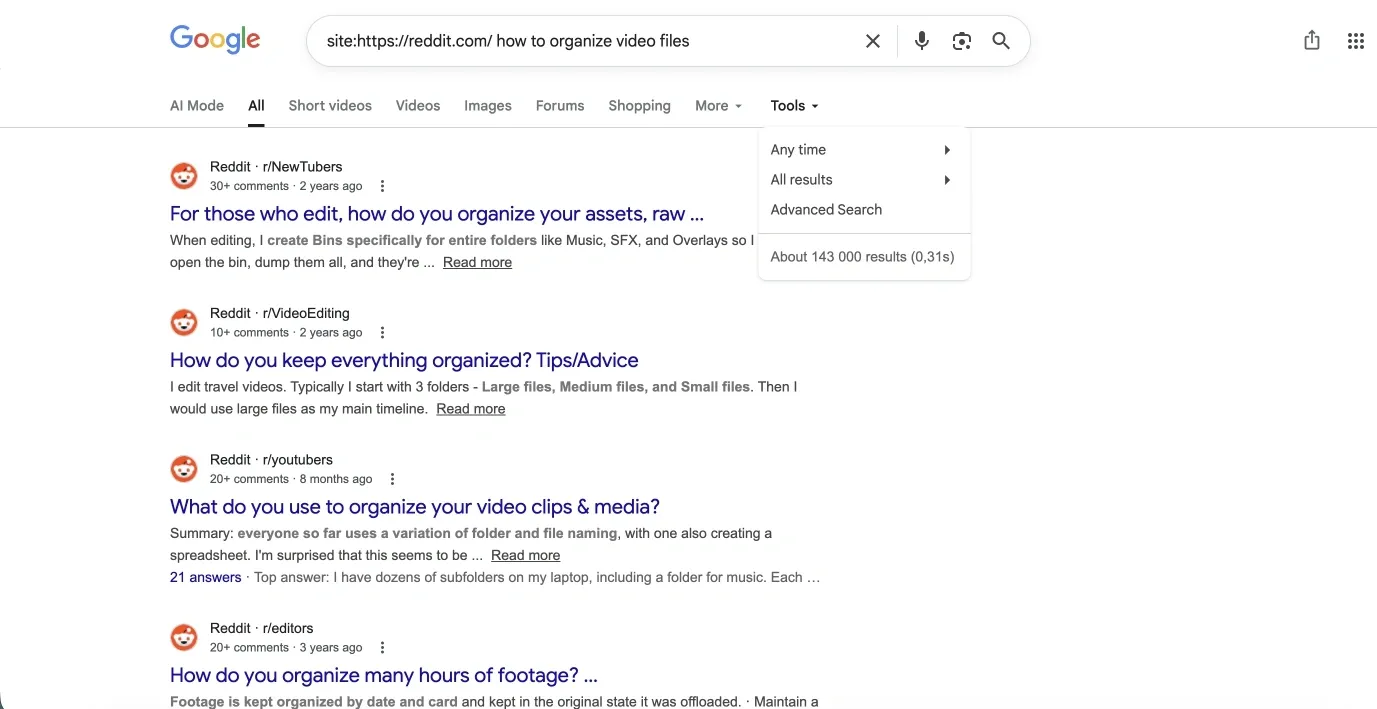The image size is (1377, 709).
Task: Click the share icon at top right
Action: [1312, 41]
